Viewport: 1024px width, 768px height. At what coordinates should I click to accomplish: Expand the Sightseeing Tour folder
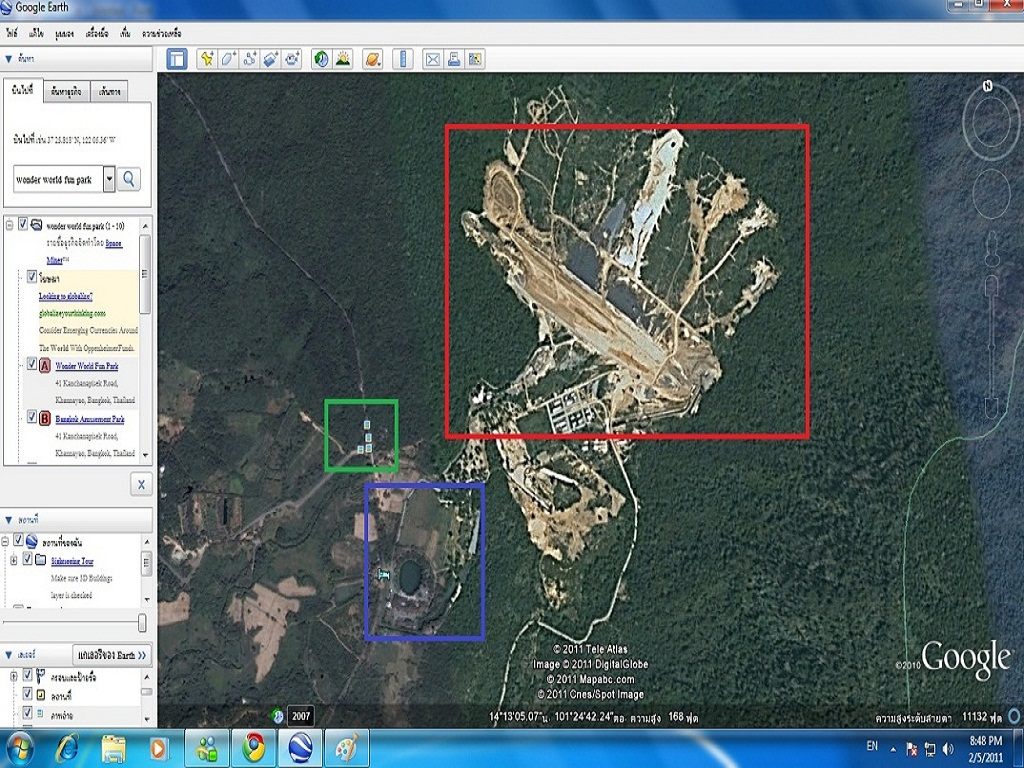[14, 560]
